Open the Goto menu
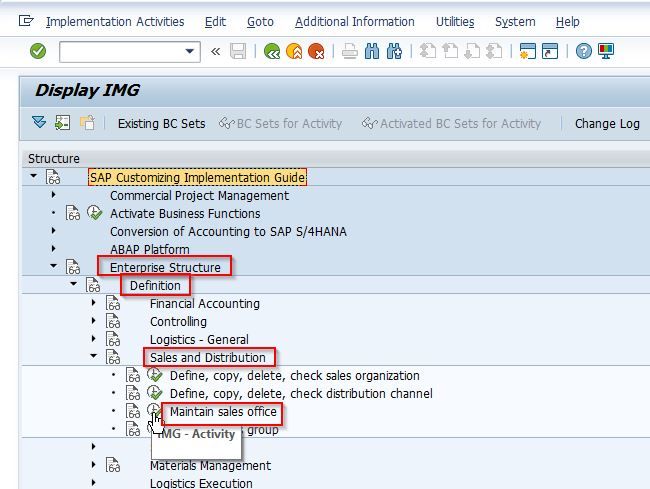This screenshot has height=489, width=650. click(260, 22)
